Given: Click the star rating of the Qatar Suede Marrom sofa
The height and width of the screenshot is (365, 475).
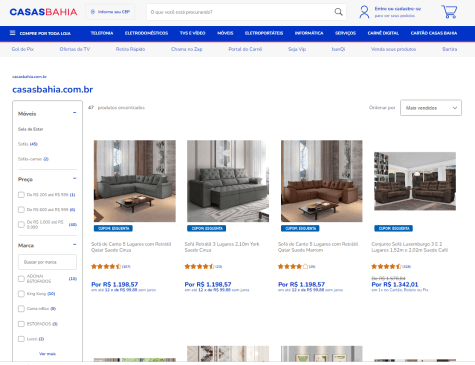Looking at the screenshot, I should (x=293, y=266).
